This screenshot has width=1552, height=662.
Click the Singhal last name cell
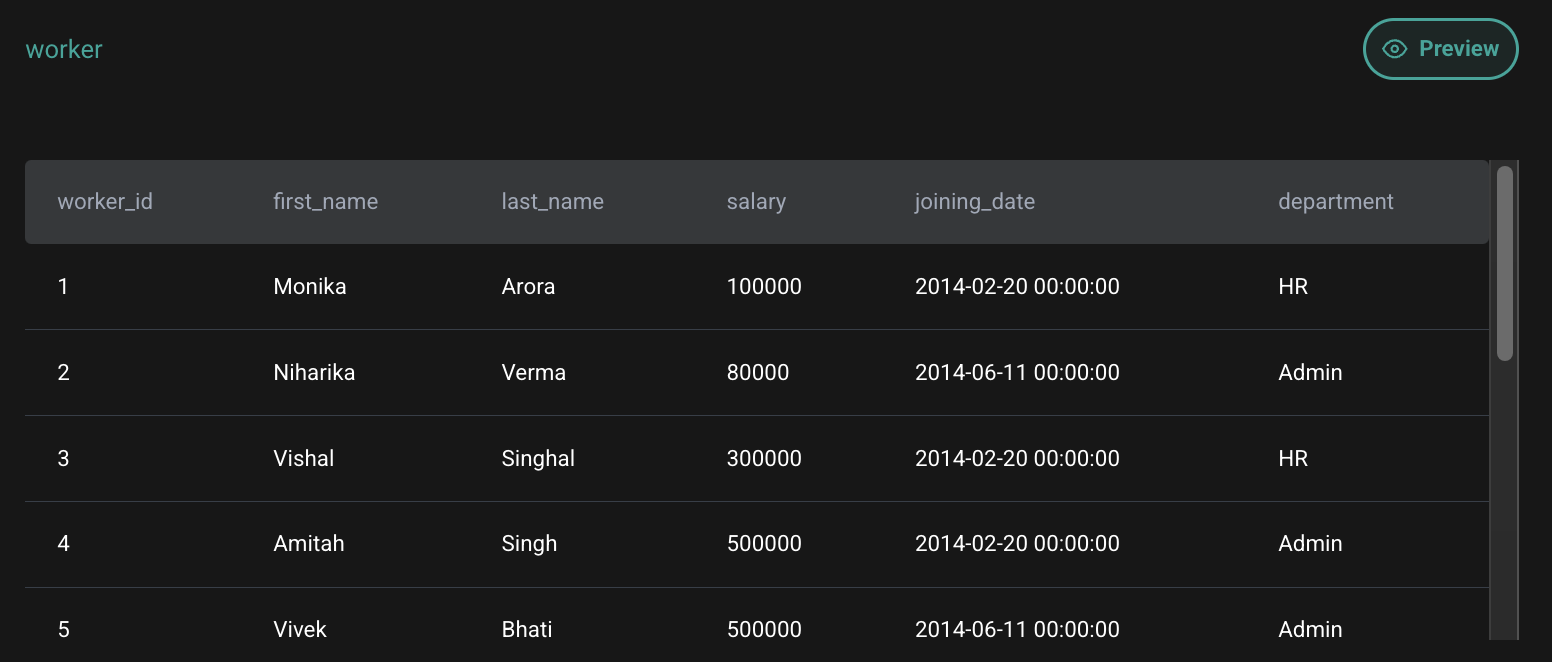point(538,459)
